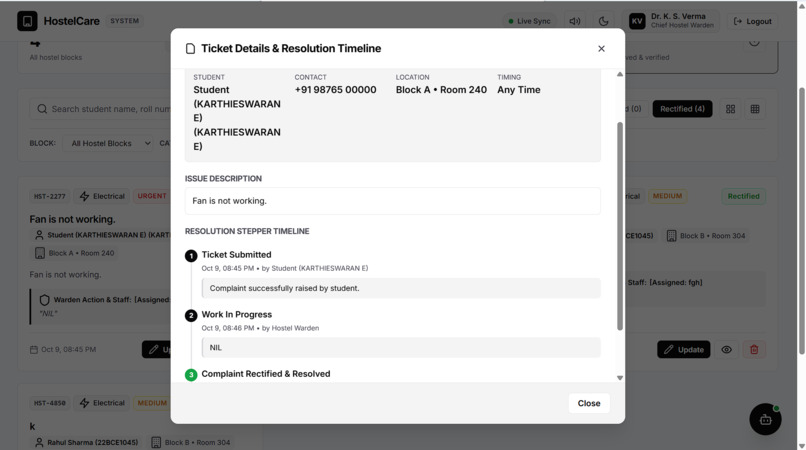This screenshot has height=450, width=806.
Task: Click the Electrical tag on HST-2277 ticket
Action: pos(103,196)
